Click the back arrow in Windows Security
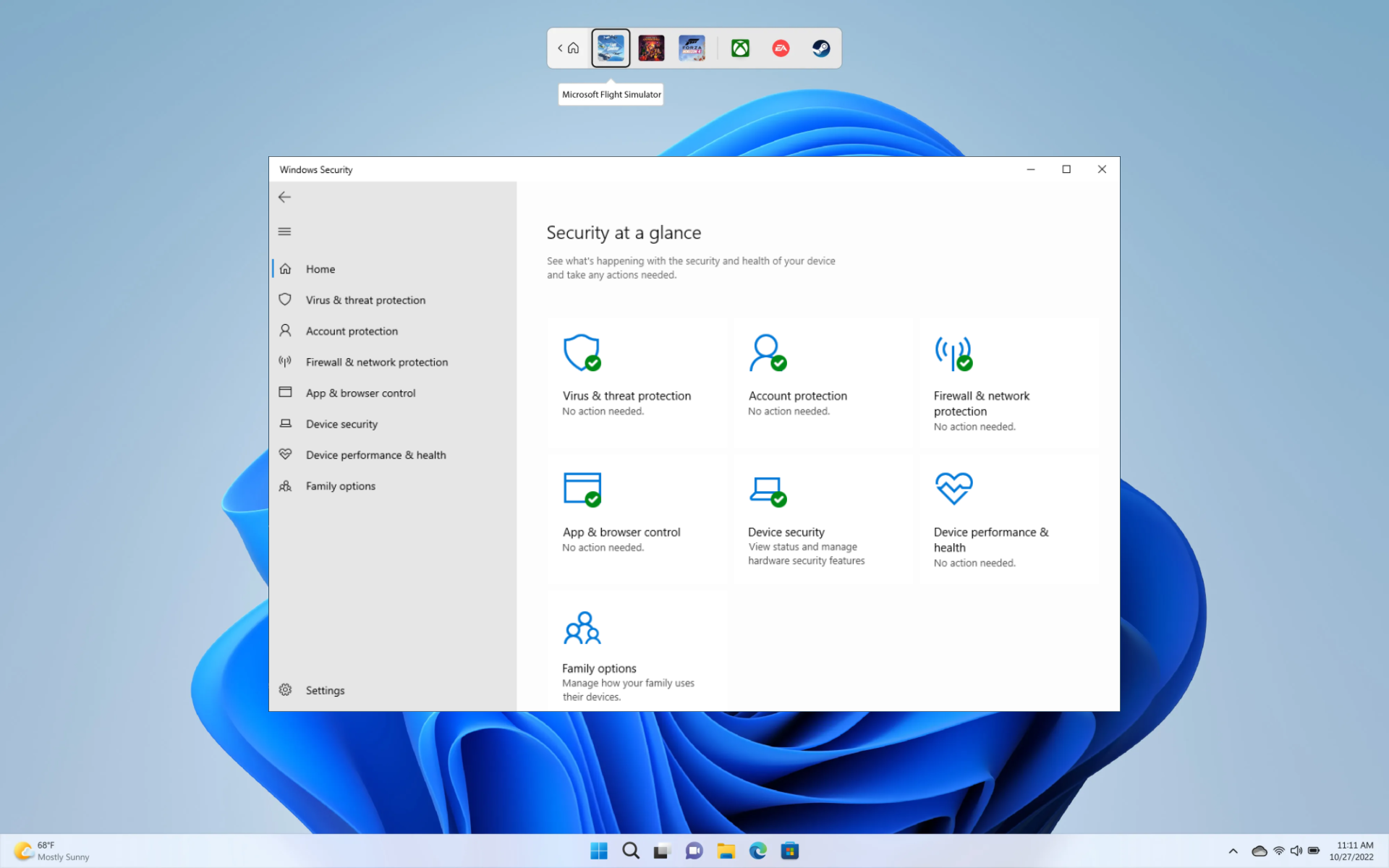Viewport: 1389px width, 868px height. (284, 197)
